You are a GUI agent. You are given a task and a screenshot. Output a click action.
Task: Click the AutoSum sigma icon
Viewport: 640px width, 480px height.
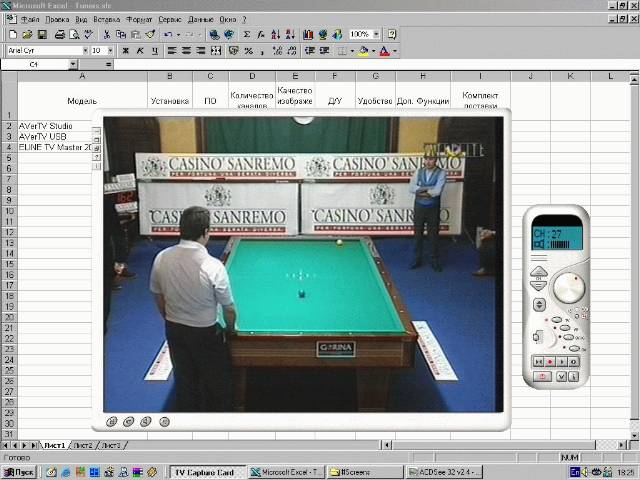pos(247,35)
